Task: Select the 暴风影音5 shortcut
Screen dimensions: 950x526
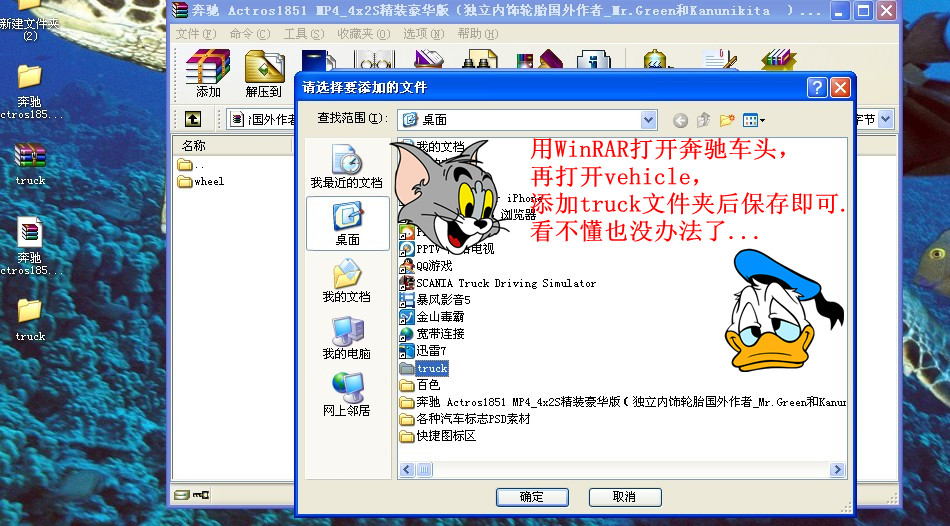Action: coord(435,300)
